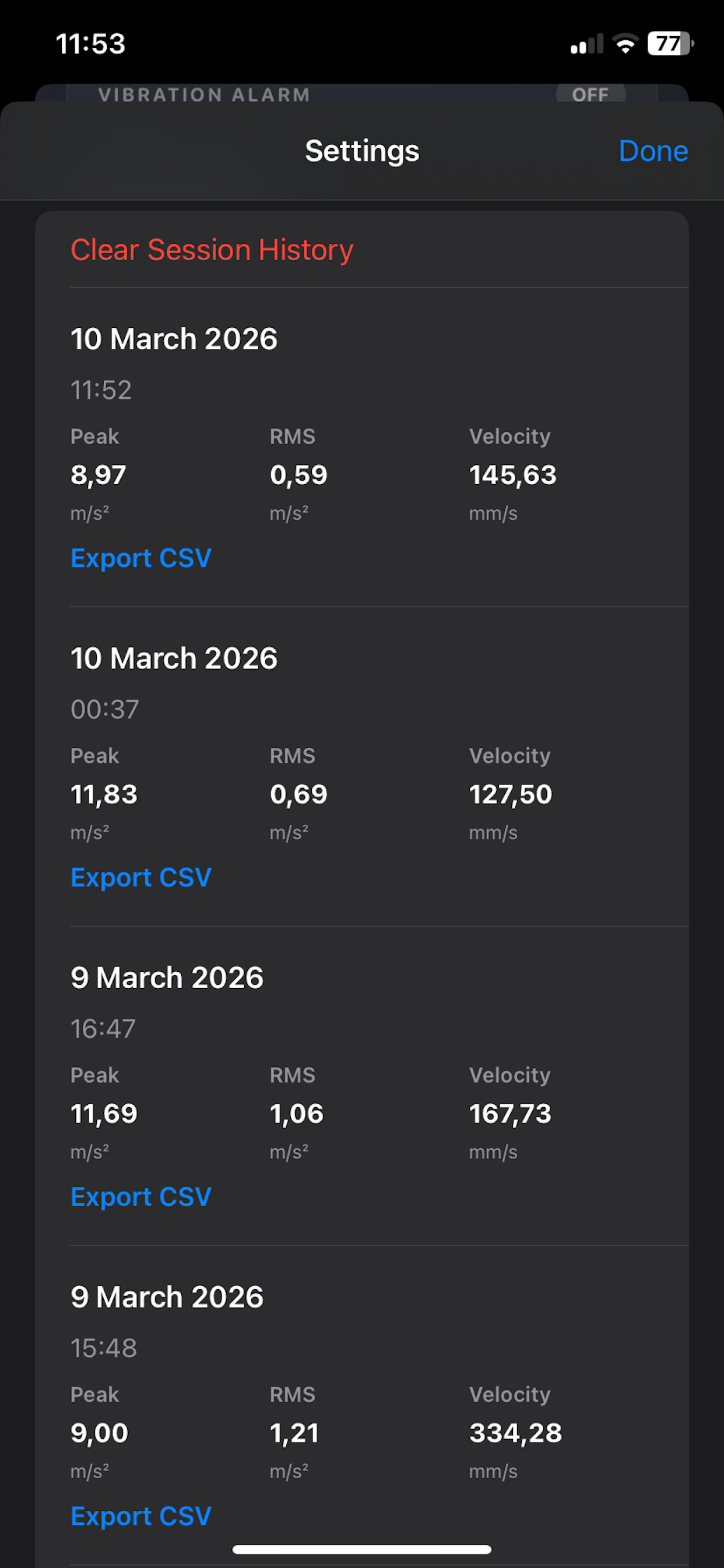Select the 9 March 2026 15:48 session heading
The image size is (724, 1568).
click(x=167, y=1297)
